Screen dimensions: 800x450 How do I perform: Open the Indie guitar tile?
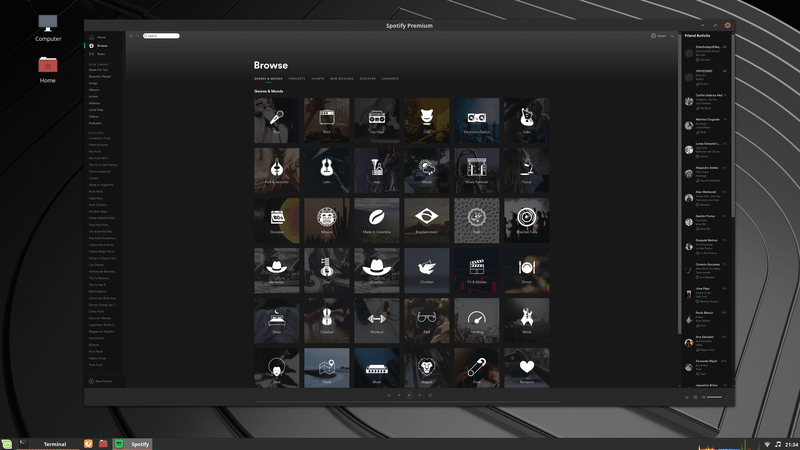click(527, 120)
